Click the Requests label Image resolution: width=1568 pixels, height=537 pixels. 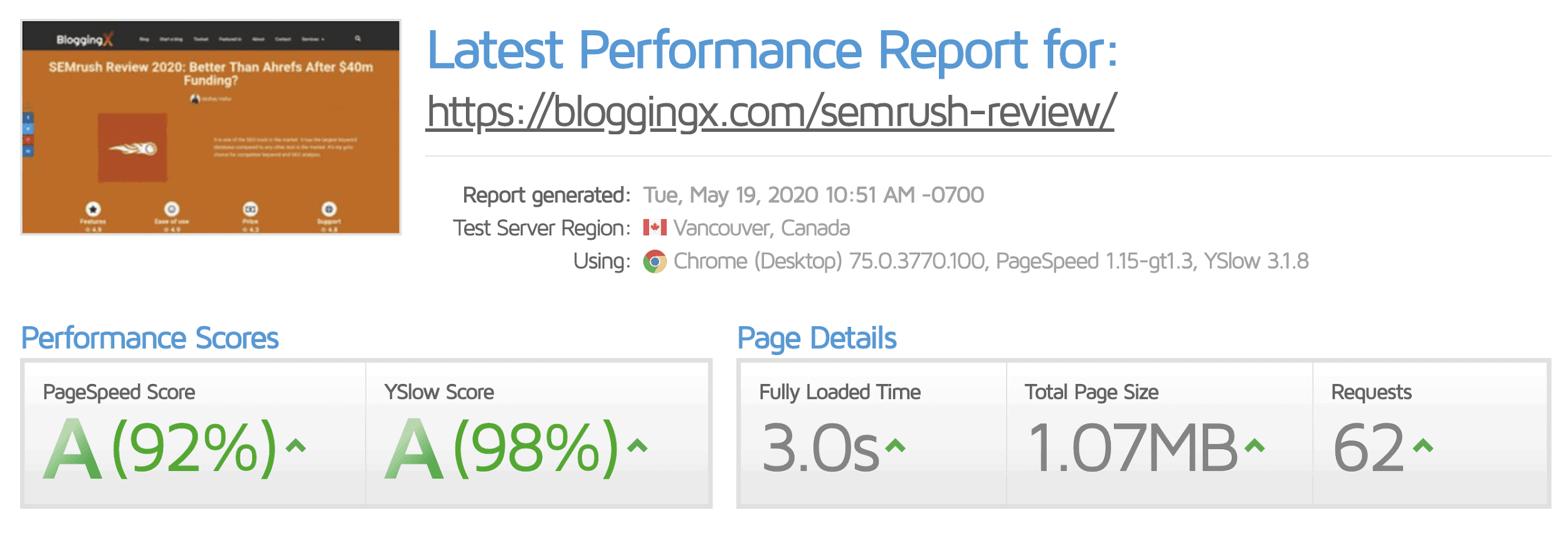[1371, 392]
